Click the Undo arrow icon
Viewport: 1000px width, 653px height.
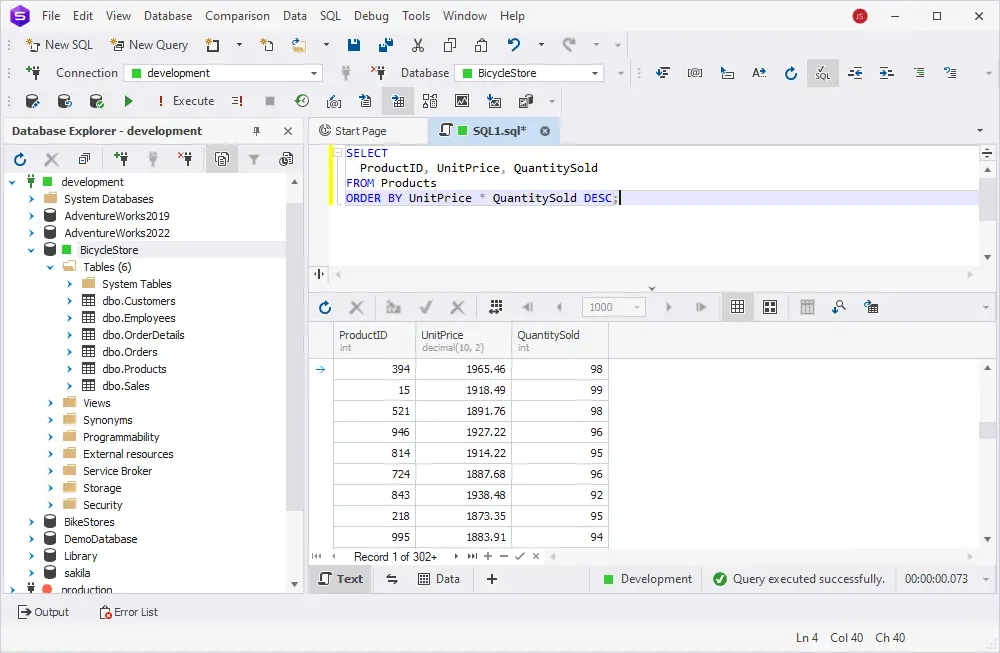click(514, 45)
